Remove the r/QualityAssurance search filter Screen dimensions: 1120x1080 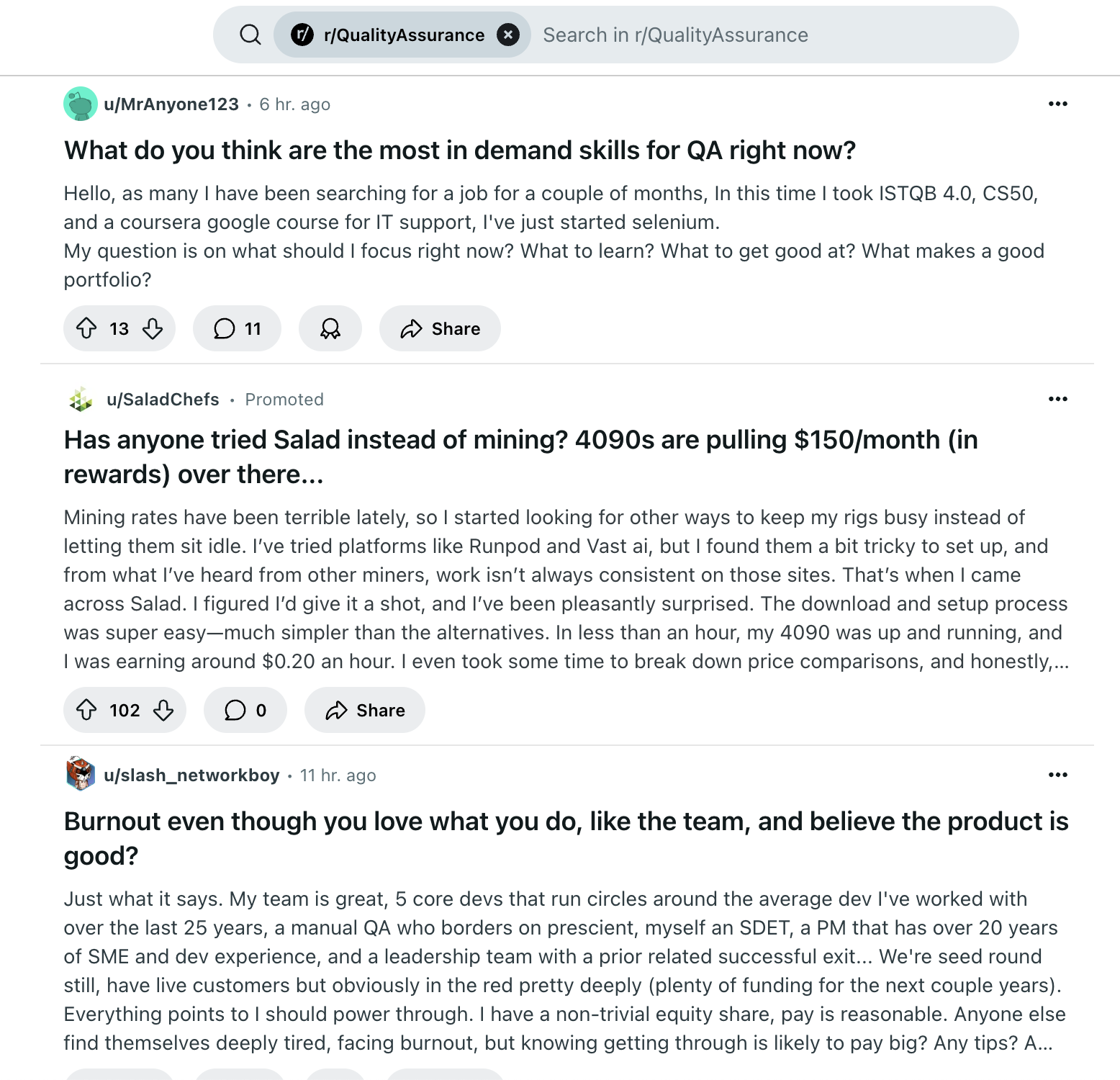click(x=508, y=35)
